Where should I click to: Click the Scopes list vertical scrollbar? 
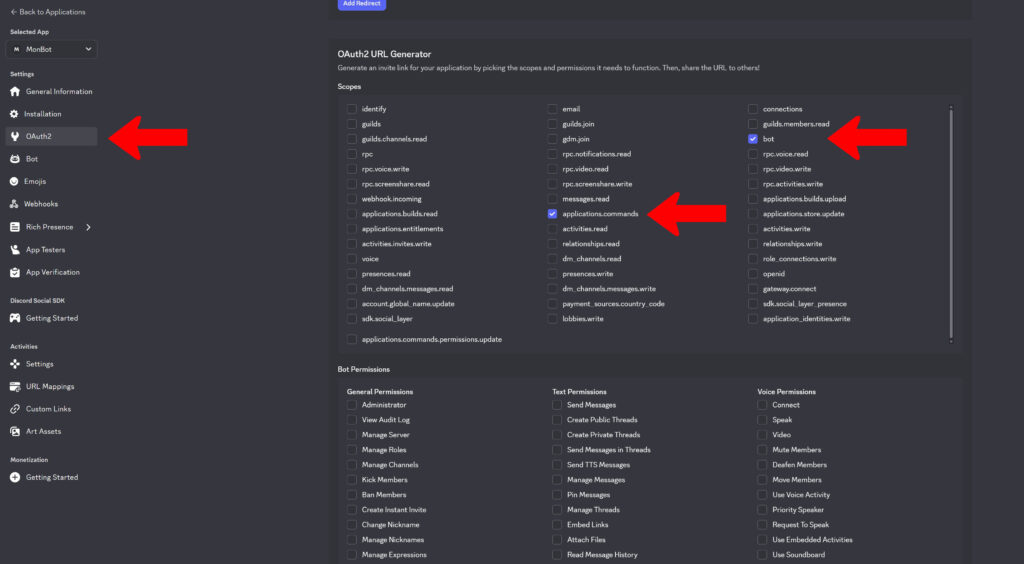pyautogui.click(x=952, y=220)
